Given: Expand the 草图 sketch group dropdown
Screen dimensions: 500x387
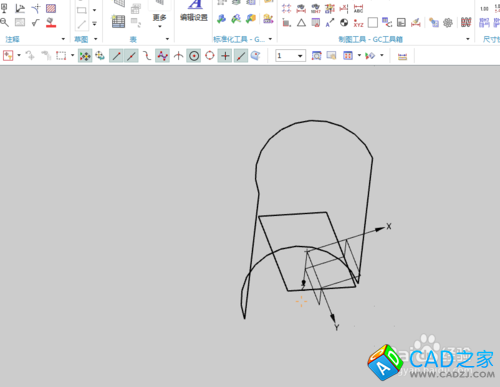Looking at the screenshot, I should (x=96, y=39).
